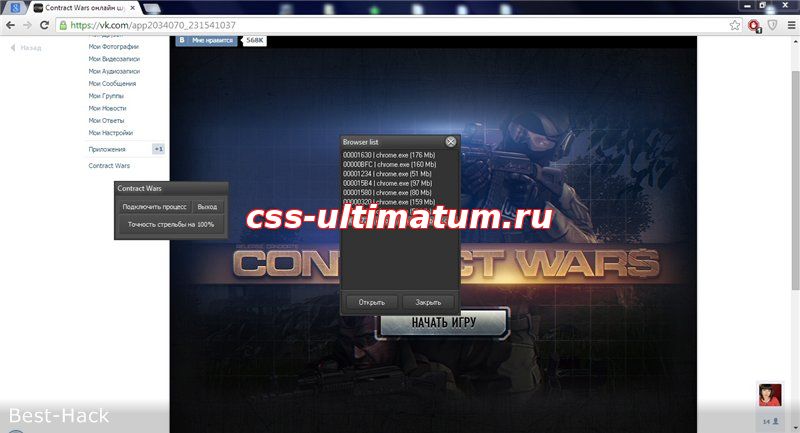
Task: Open Мои Ответы in the VK sidebar
Action: [x=106, y=120]
